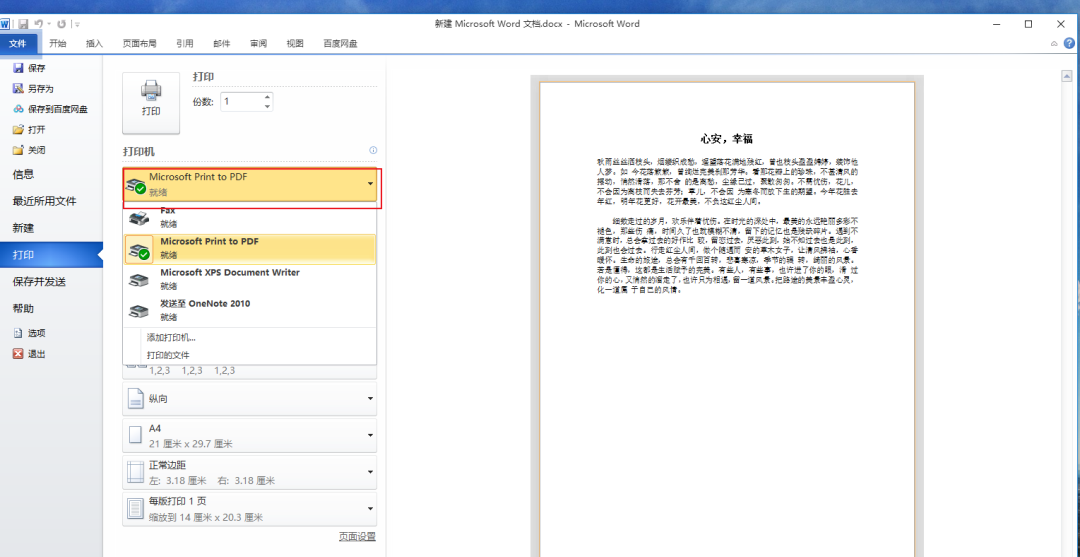The image size is (1080, 557).
Task: Click the printer properties info icon
Action: tap(373, 150)
